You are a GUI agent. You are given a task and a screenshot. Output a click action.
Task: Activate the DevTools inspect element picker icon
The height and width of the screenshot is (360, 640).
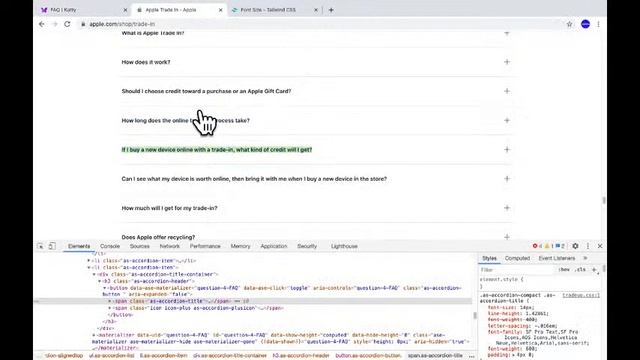pyautogui.click(x=40, y=246)
